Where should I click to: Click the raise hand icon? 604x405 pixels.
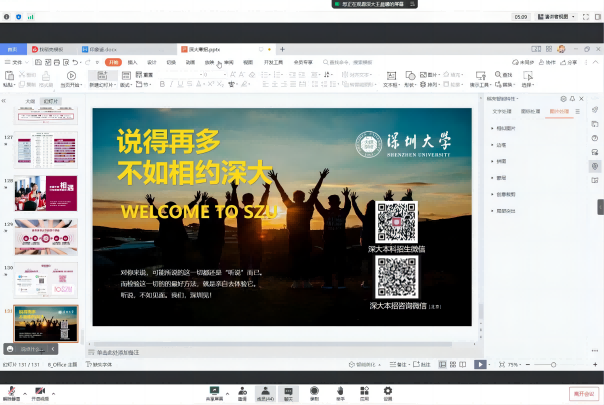pos(340,390)
